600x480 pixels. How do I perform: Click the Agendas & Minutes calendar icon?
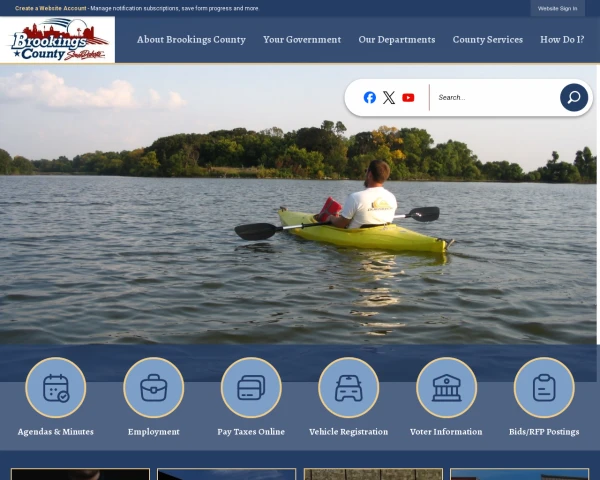click(x=56, y=387)
